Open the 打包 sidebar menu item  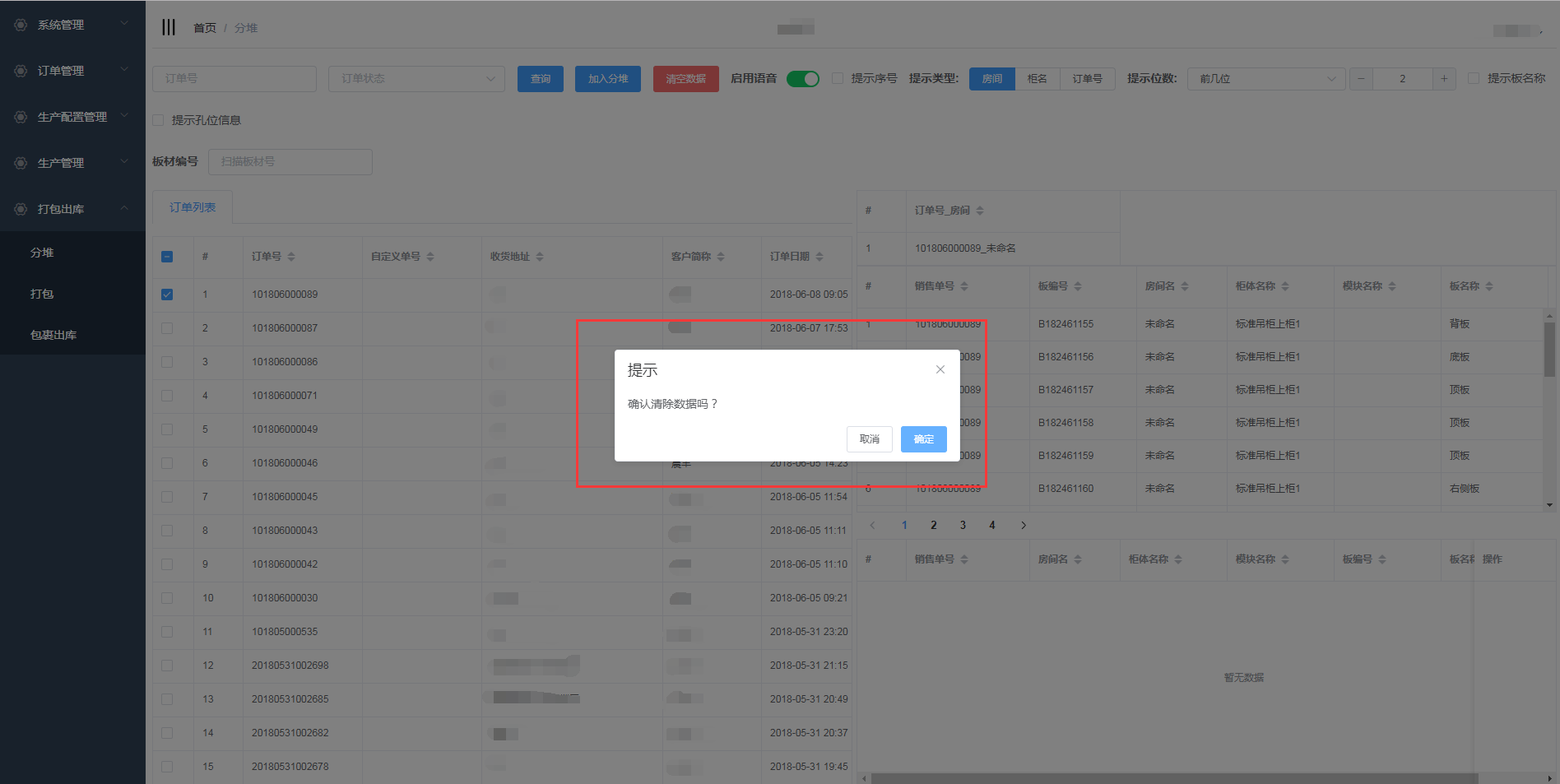tap(42, 294)
